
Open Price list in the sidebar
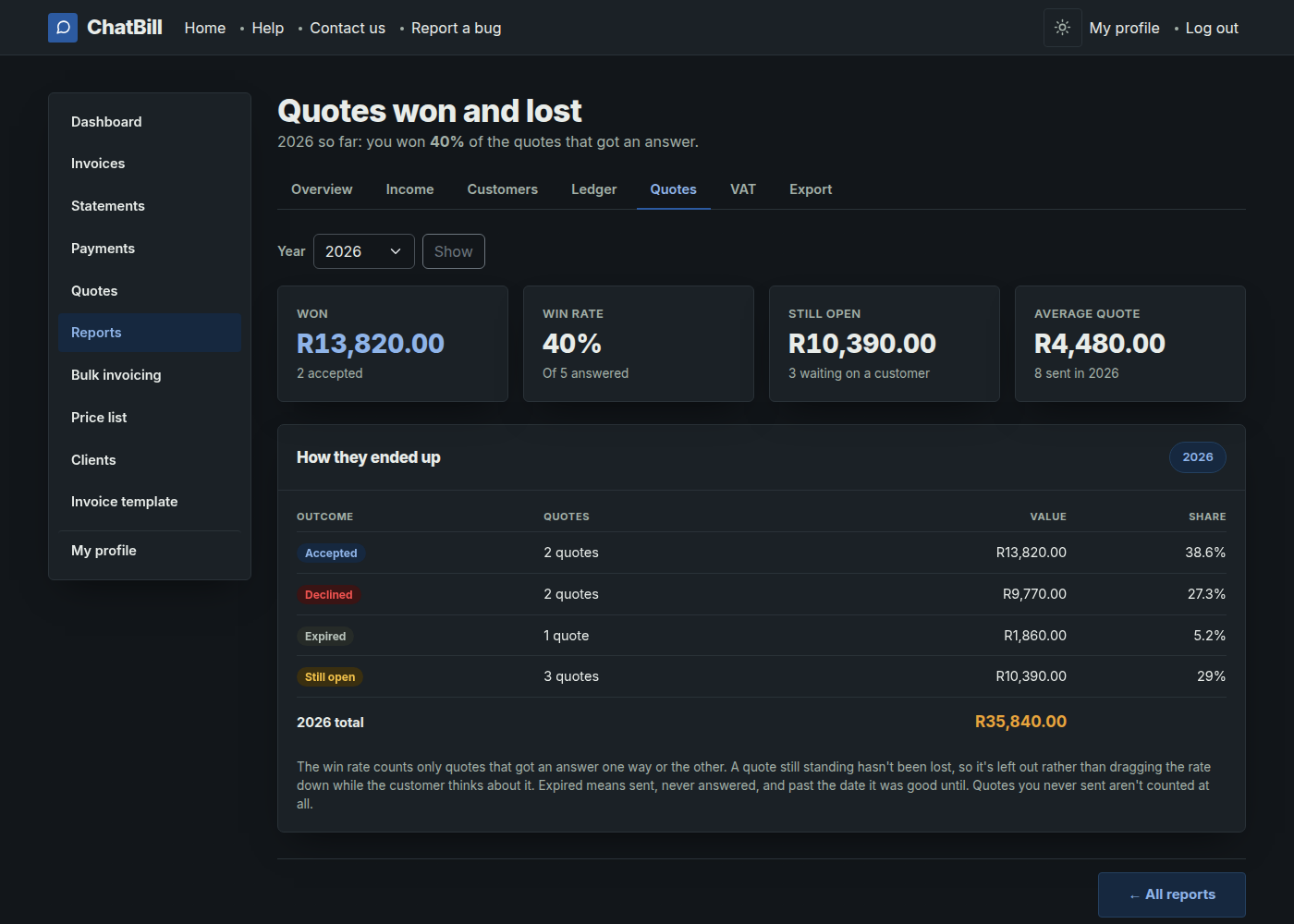click(150, 418)
